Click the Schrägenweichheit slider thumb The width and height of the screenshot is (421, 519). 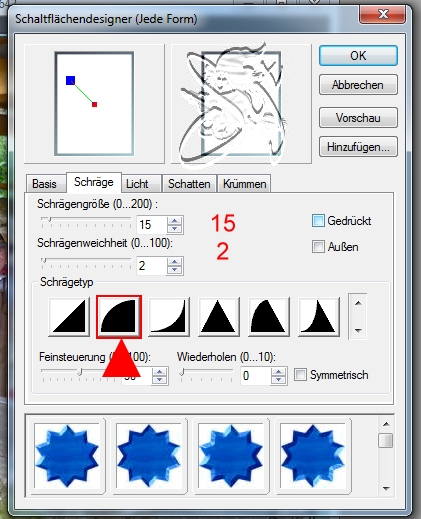[x=44, y=260]
